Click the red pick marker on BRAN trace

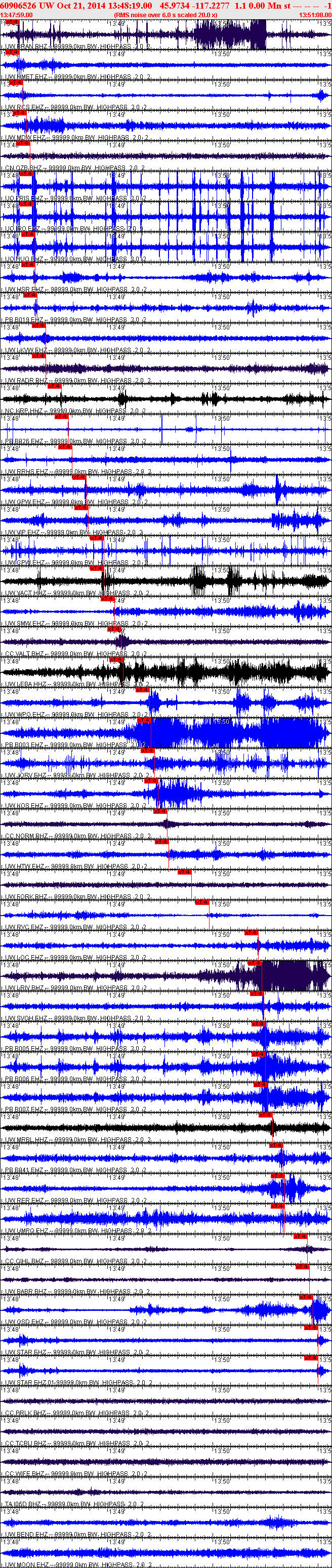tap(12, 22)
